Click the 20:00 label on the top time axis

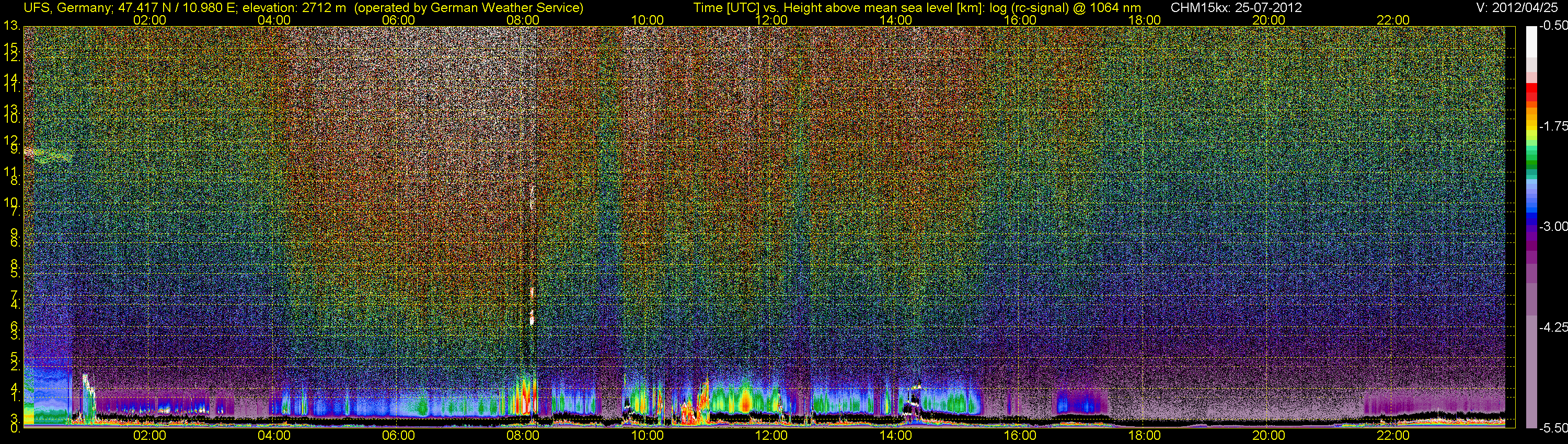pyautogui.click(x=1269, y=20)
